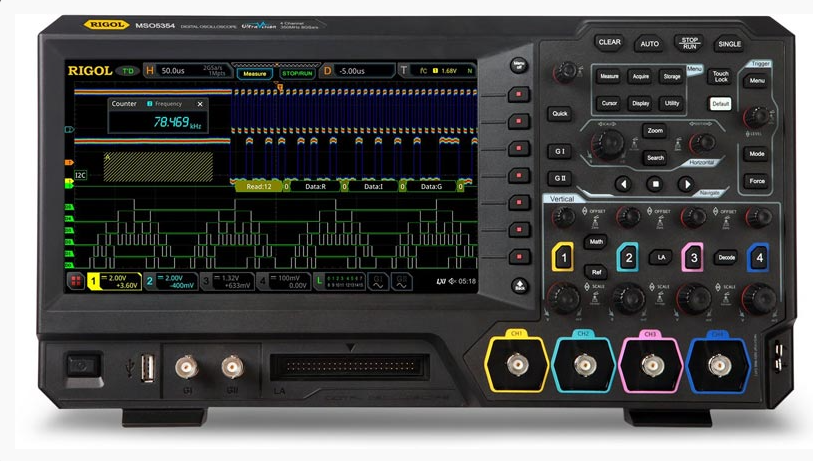Push the SINGLE button
The height and width of the screenshot is (461, 813).
[x=729, y=44]
